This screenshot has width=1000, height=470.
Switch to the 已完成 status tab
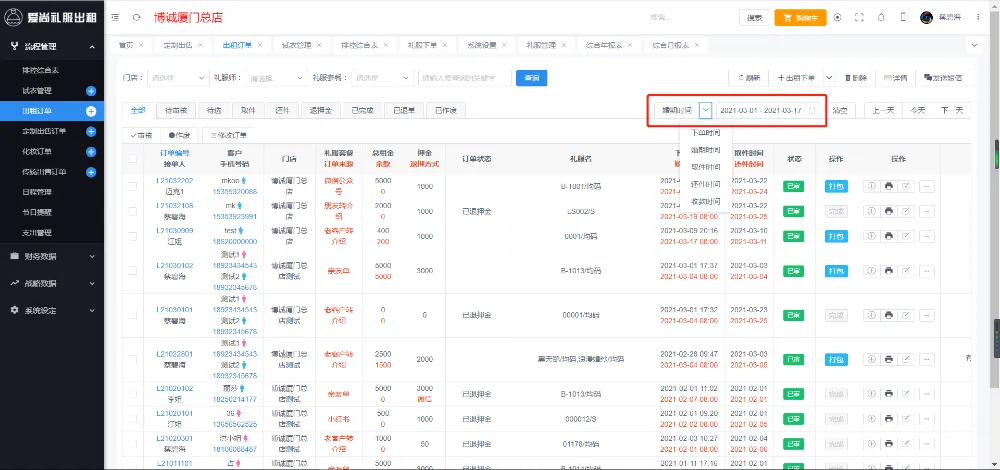(x=361, y=110)
